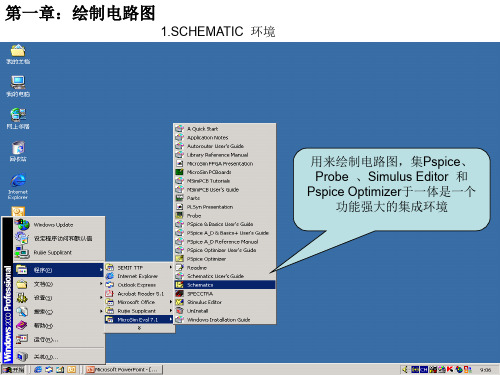
Task: Open the 我的电脑 desktop icon
Action: coord(18,86)
